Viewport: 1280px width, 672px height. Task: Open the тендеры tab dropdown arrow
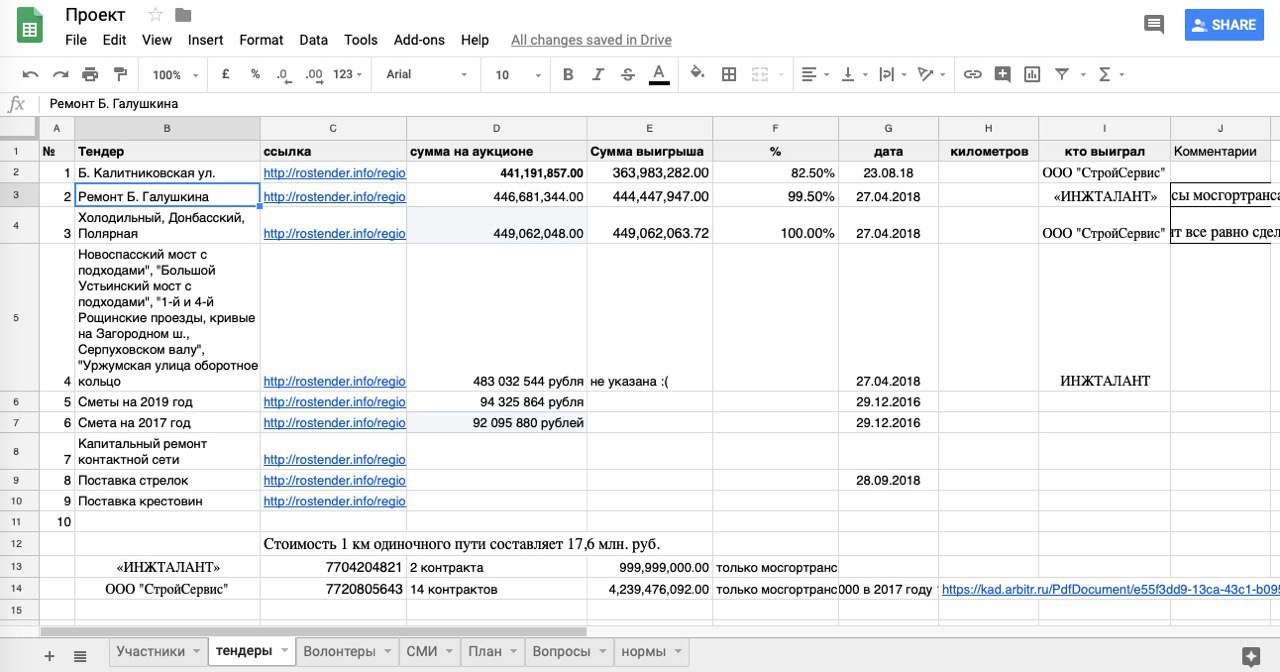point(284,651)
